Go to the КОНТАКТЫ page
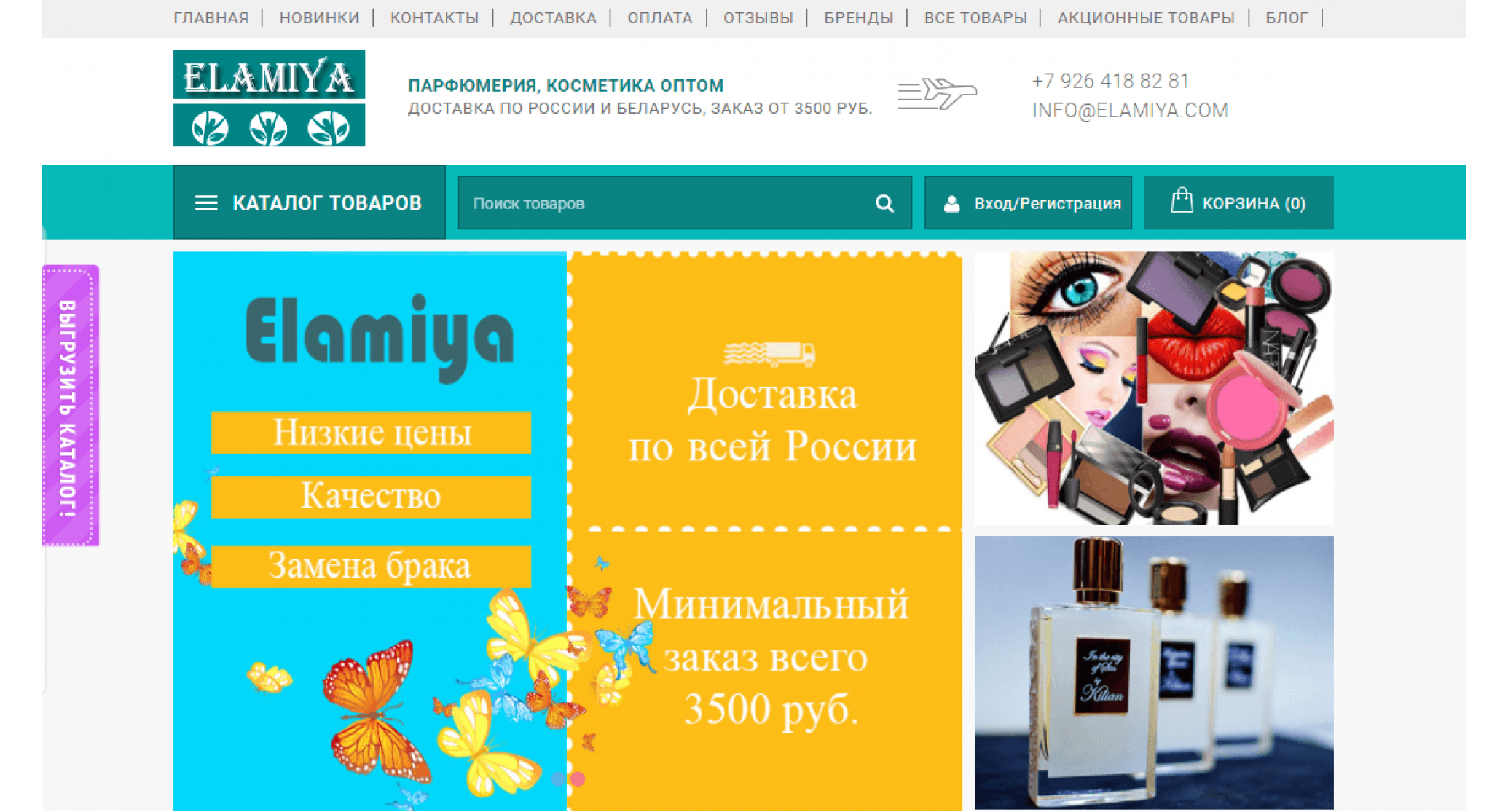This screenshot has height=812, width=1508. pyautogui.click(x=434, y=17)
